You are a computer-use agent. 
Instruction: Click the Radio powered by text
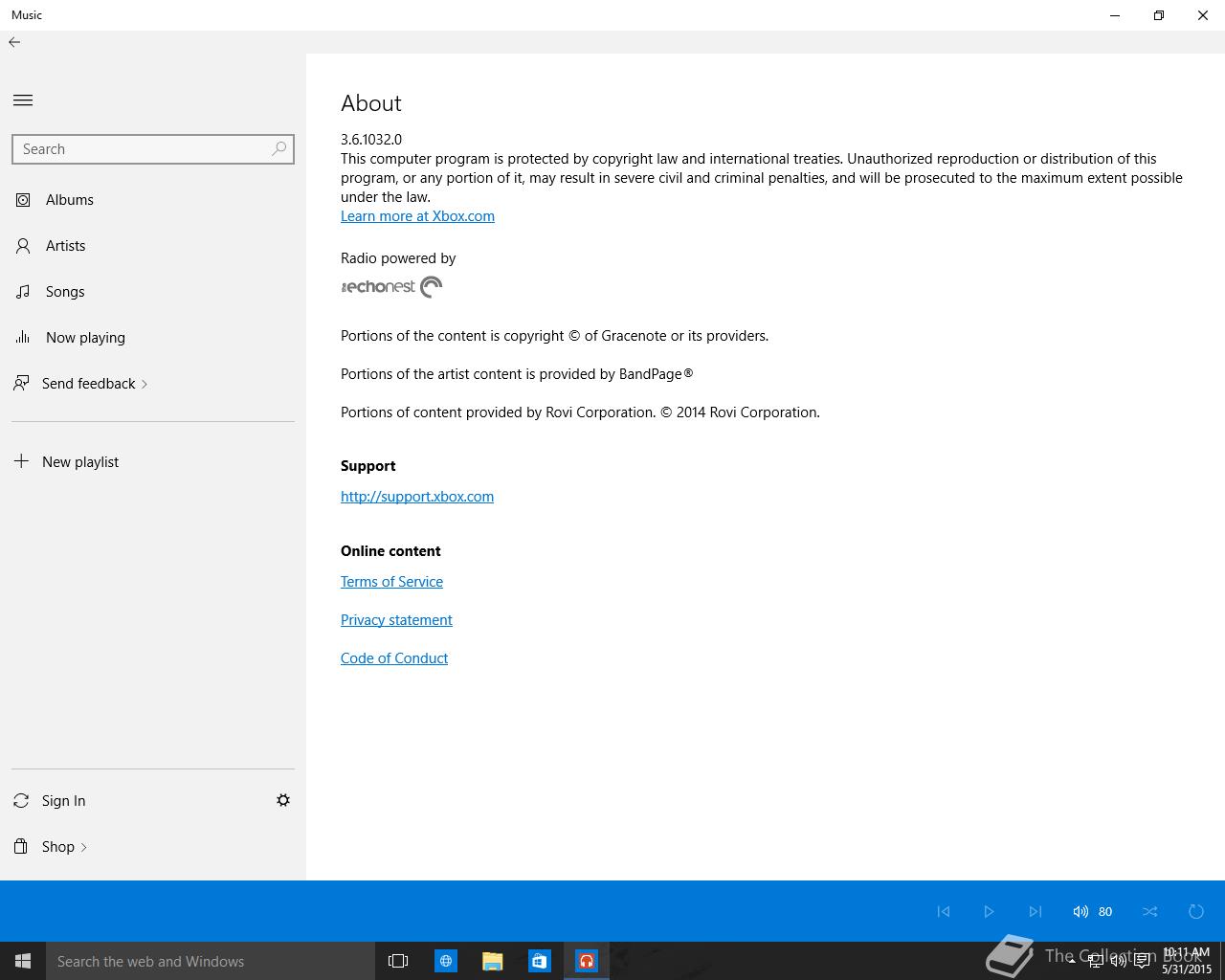[x=398, y=258]
